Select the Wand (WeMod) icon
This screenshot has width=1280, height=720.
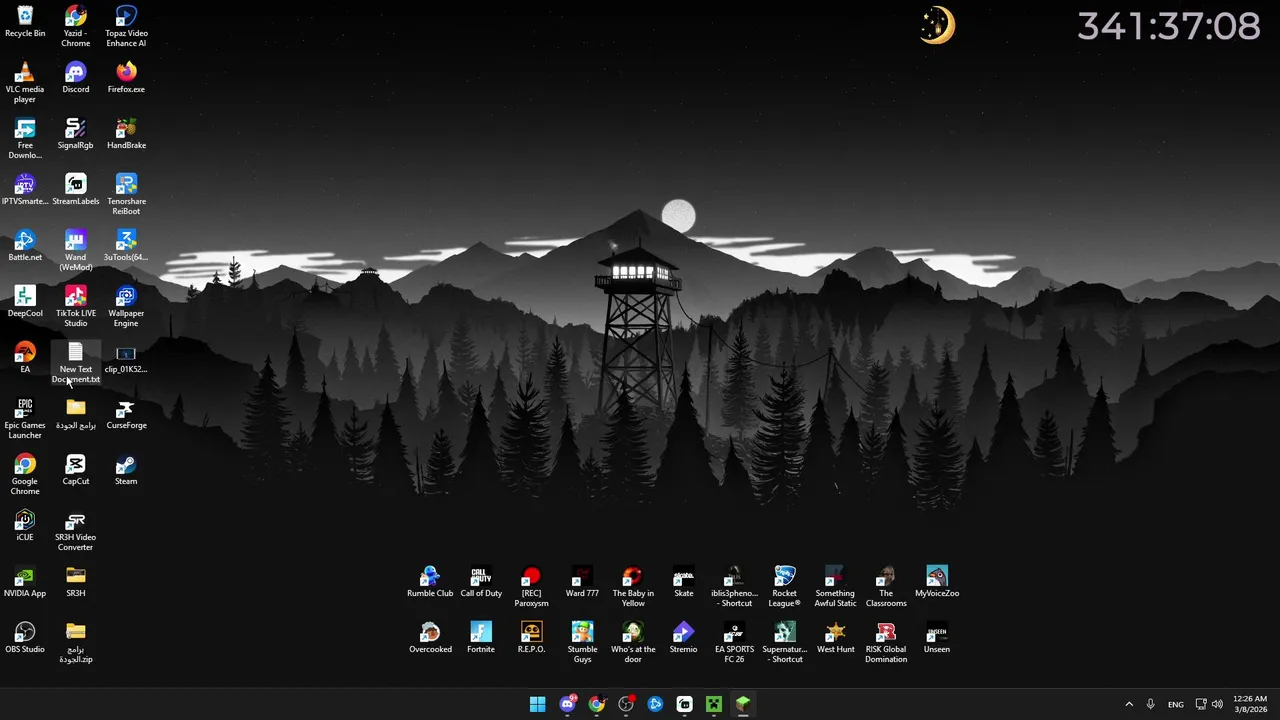pyautogui.click(x=76, y=251)
